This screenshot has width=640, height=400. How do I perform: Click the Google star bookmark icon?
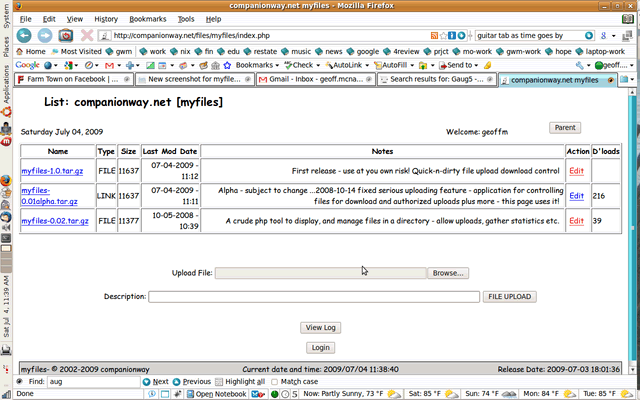[x=227, y=65]
